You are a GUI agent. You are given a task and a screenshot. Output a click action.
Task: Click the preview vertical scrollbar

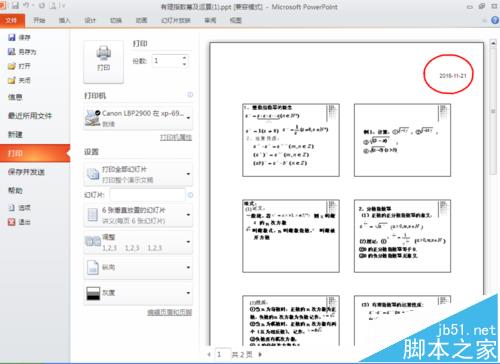[x=493, y=112]
